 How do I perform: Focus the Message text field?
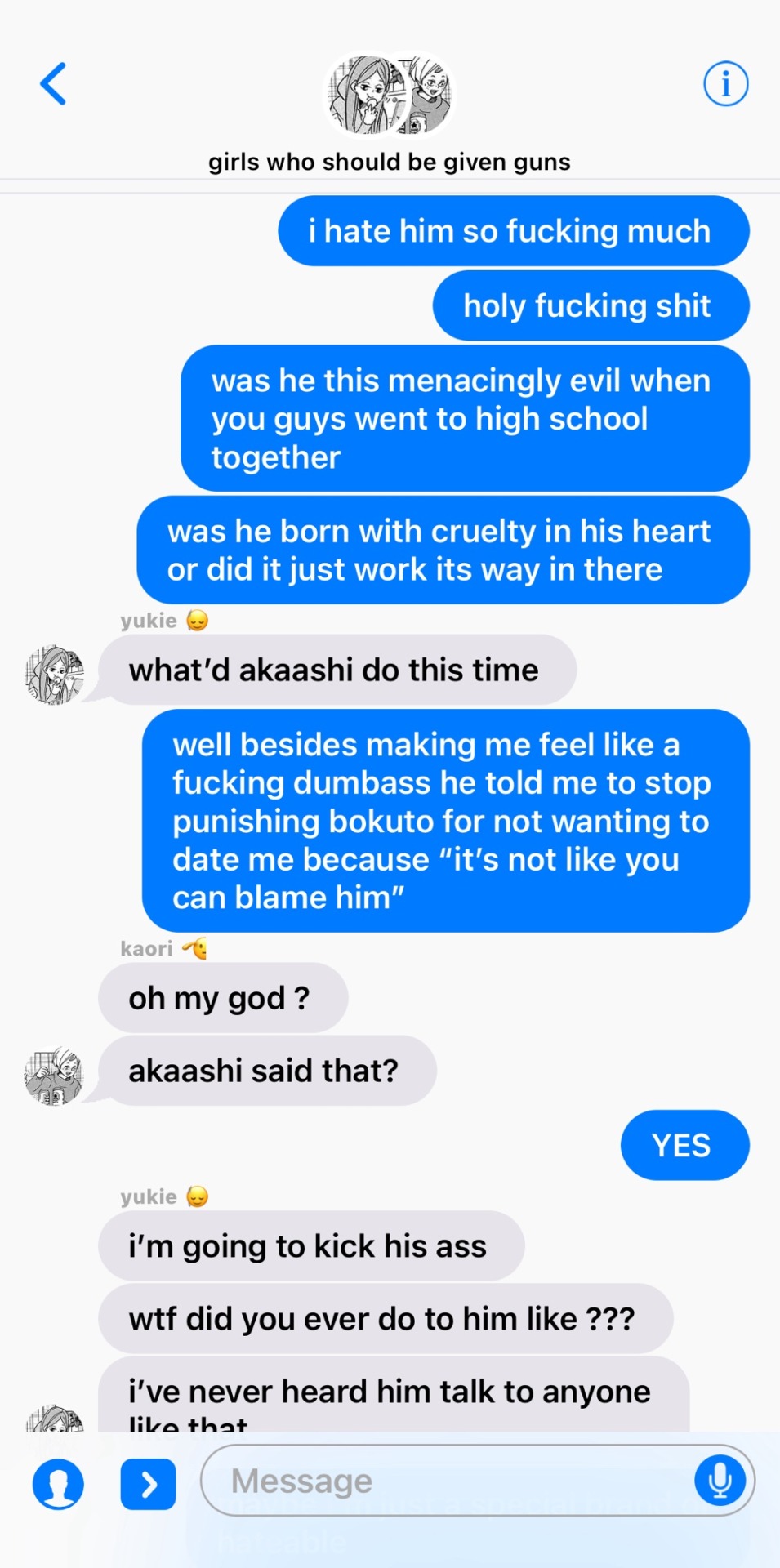478,1480
